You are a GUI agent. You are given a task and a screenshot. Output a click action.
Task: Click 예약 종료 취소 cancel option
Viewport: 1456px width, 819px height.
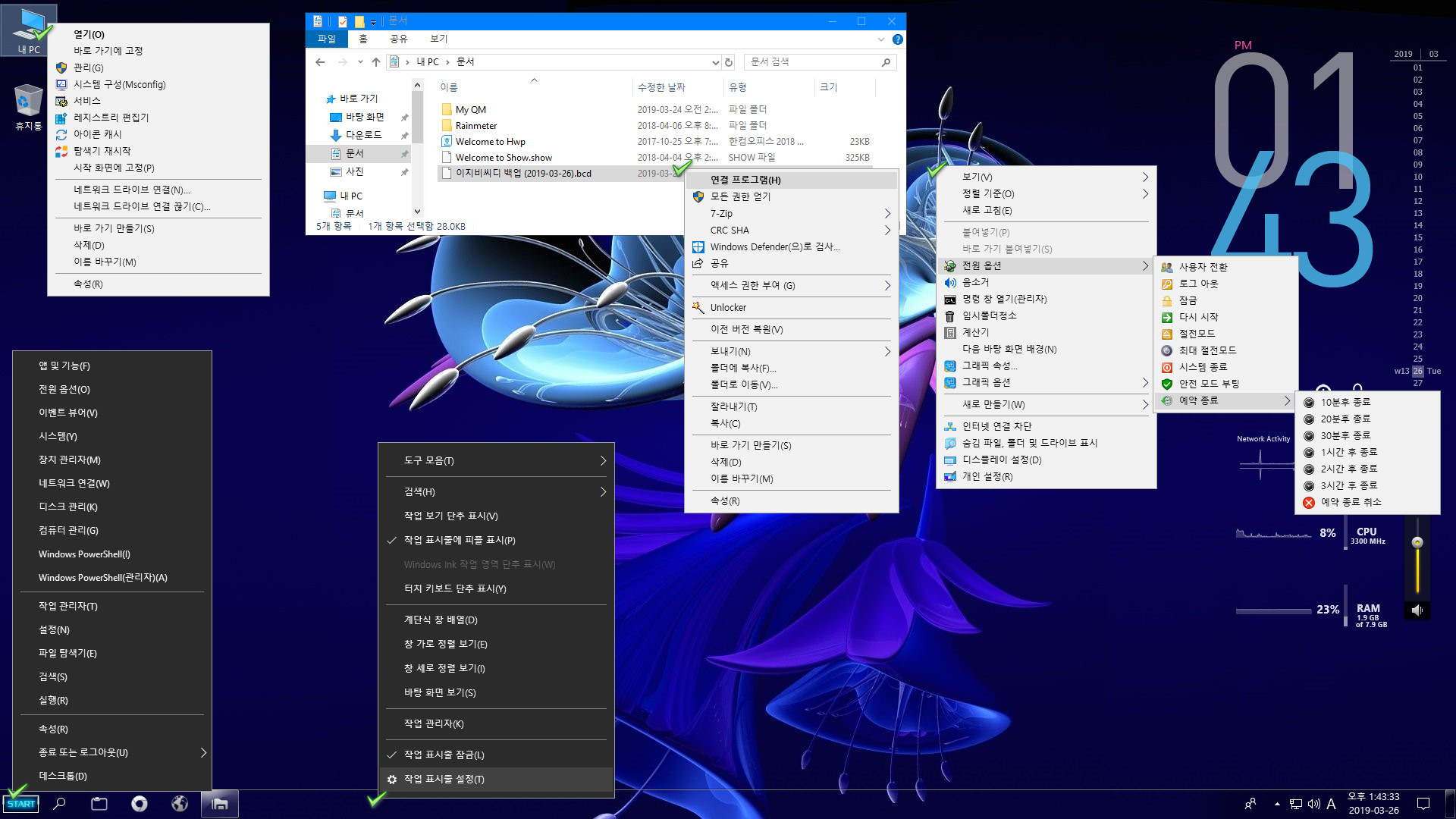1367,502
